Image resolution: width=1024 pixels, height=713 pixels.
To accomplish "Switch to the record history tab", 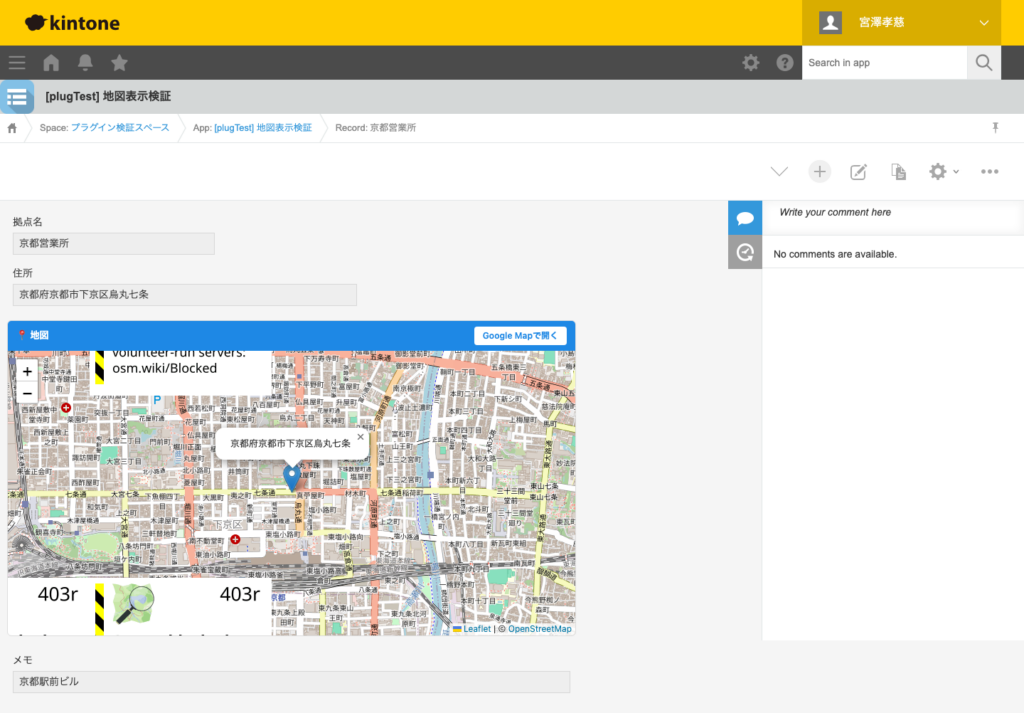I will tap(744, 252).
